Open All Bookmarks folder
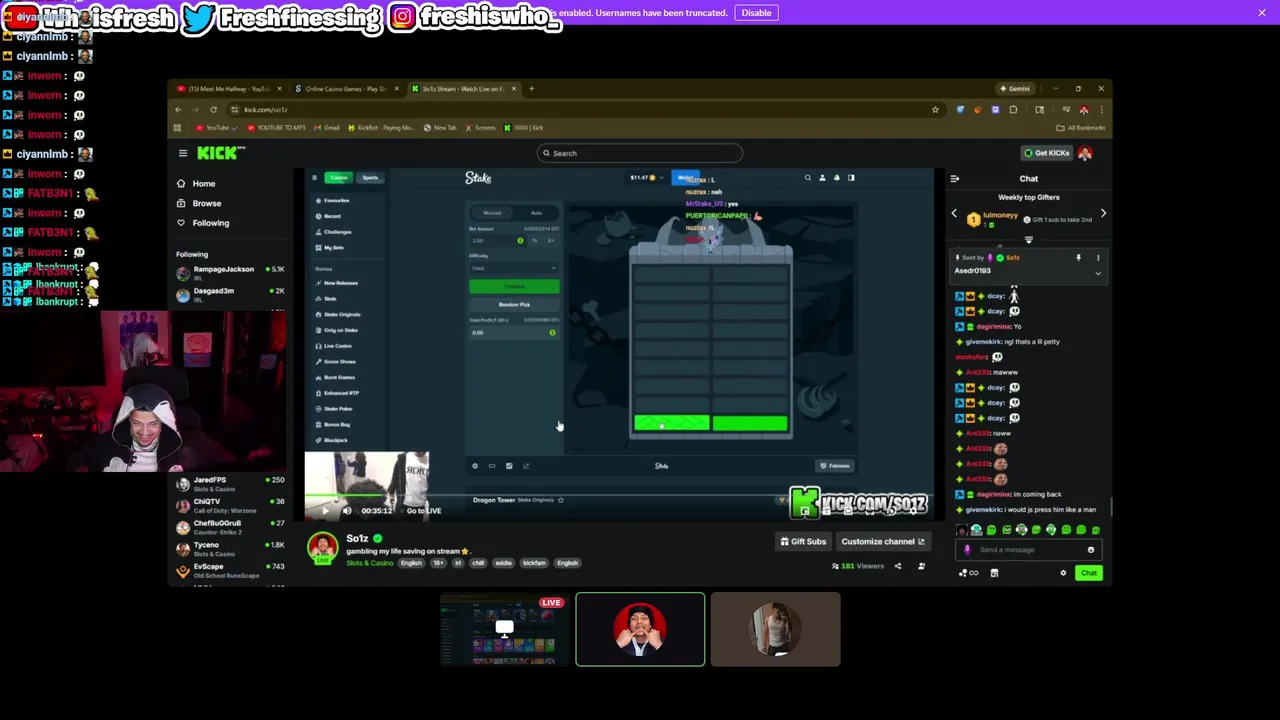This screenshot has width=1280, height=720. [1080, 128]
